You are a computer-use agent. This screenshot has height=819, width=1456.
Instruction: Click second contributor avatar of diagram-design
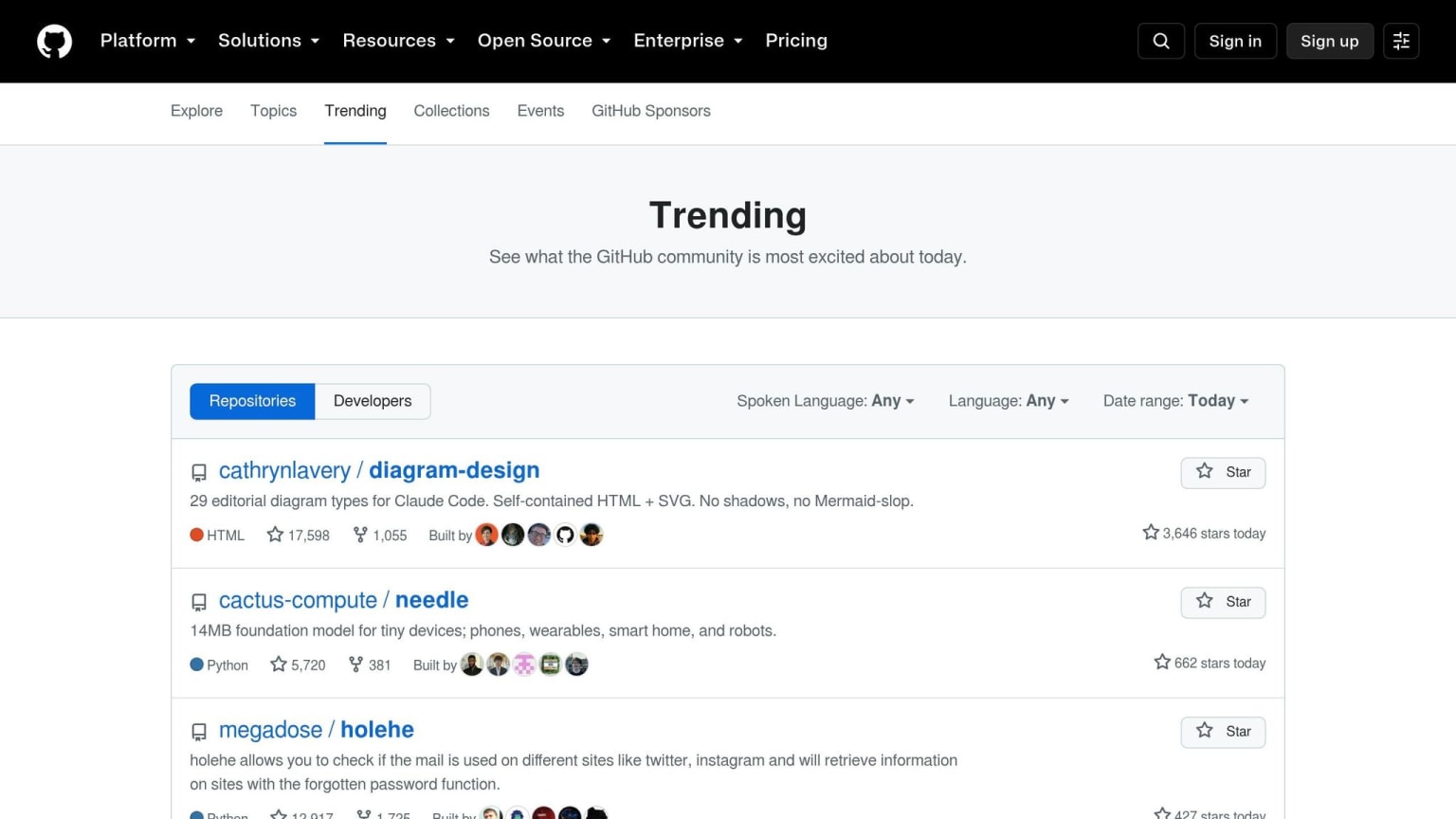pyautogui.click(x=513, y=535)
